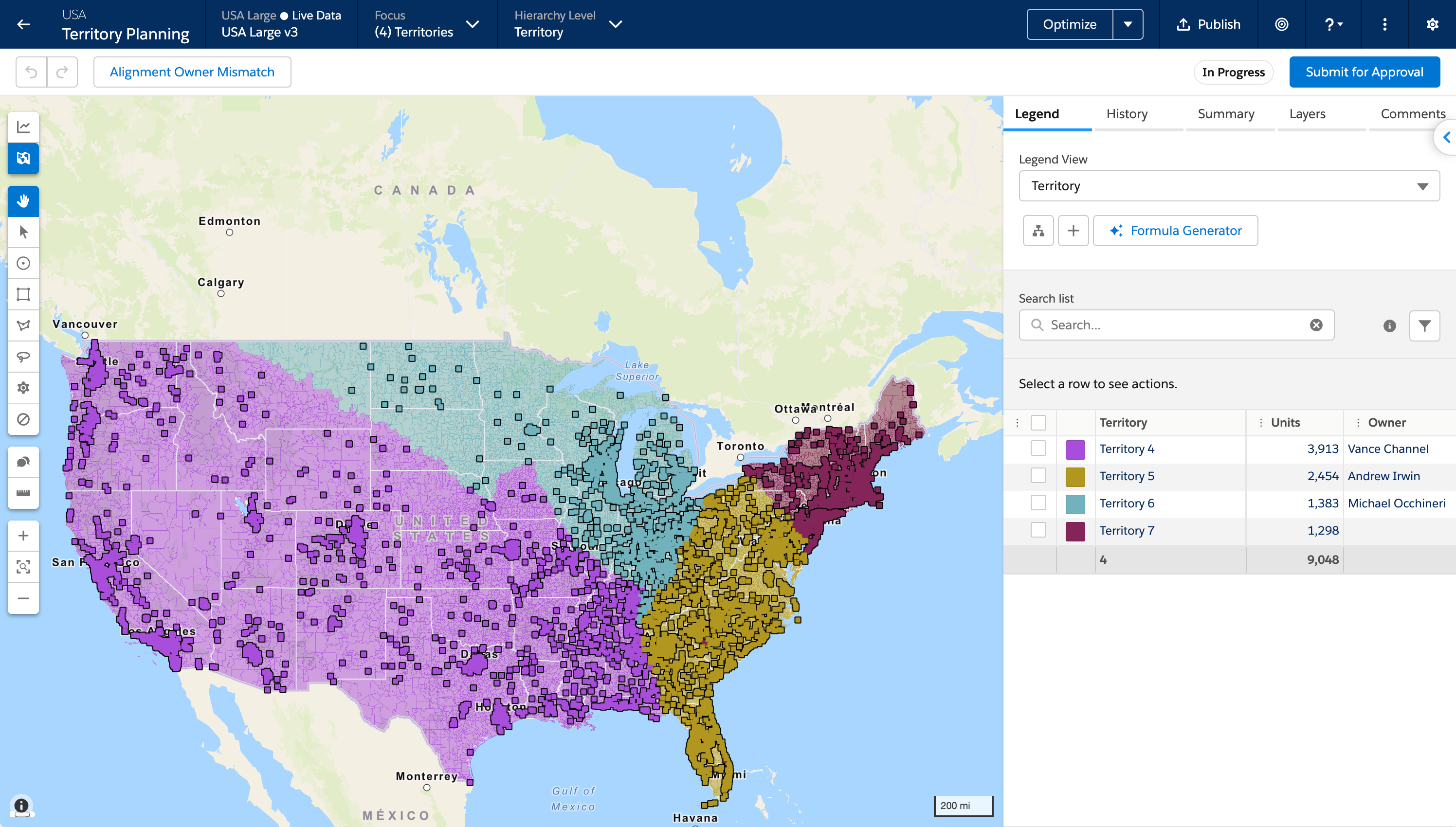Zoom out the map with minus
Image resolution: width=1456 pixels, height=827 pixels.
click(x=23, y=598)
